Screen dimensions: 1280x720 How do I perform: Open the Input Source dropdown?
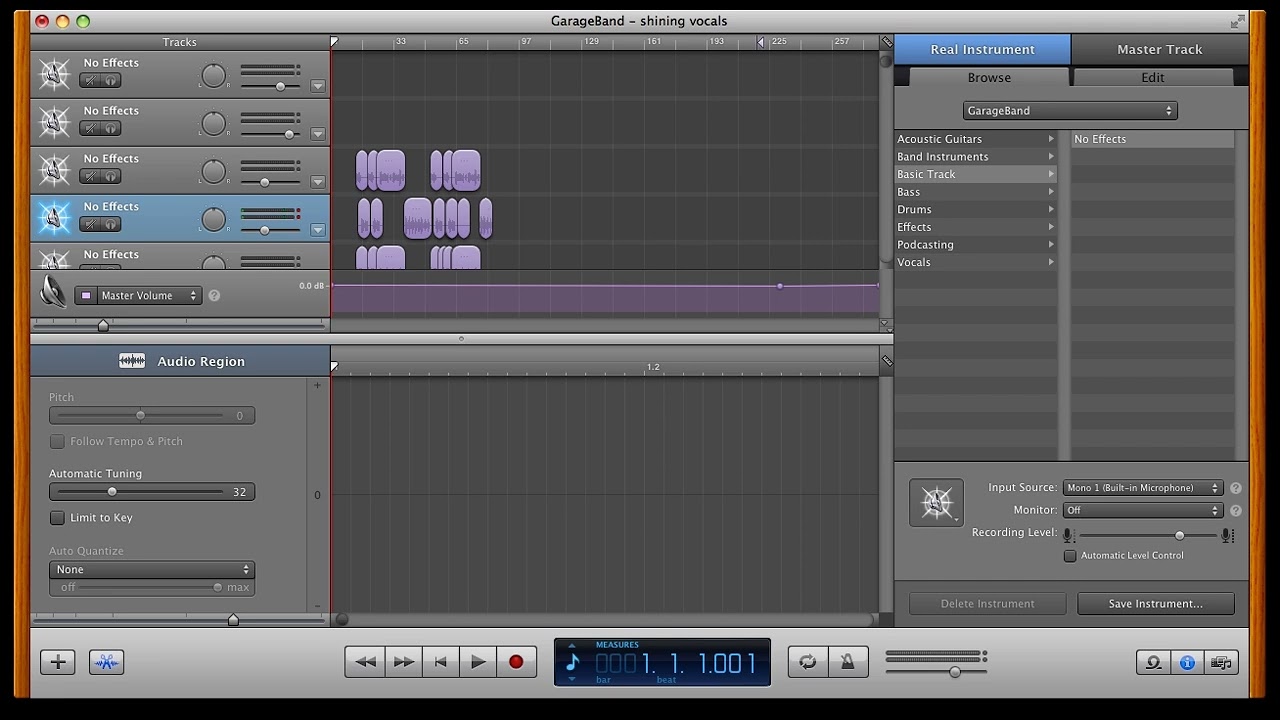pyautogui.click(x=1143, y=488)
